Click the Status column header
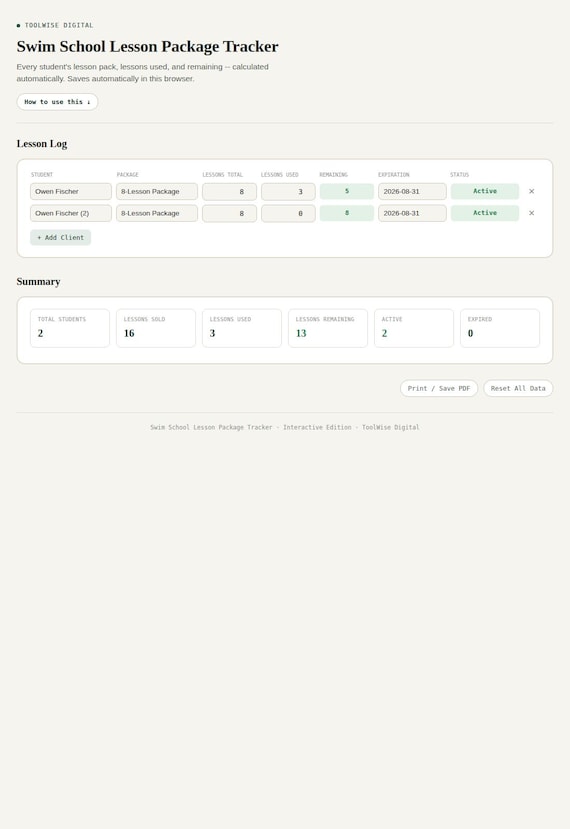Image resolution: width=570 pixels, height=829 pixels. click(459, 174)
